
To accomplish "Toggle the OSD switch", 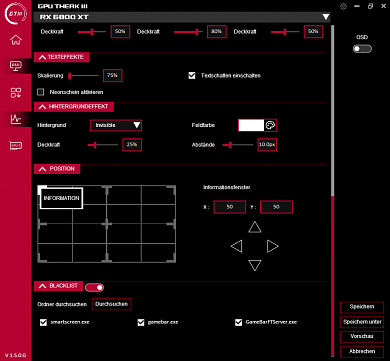I will click(x=362, y=49).
